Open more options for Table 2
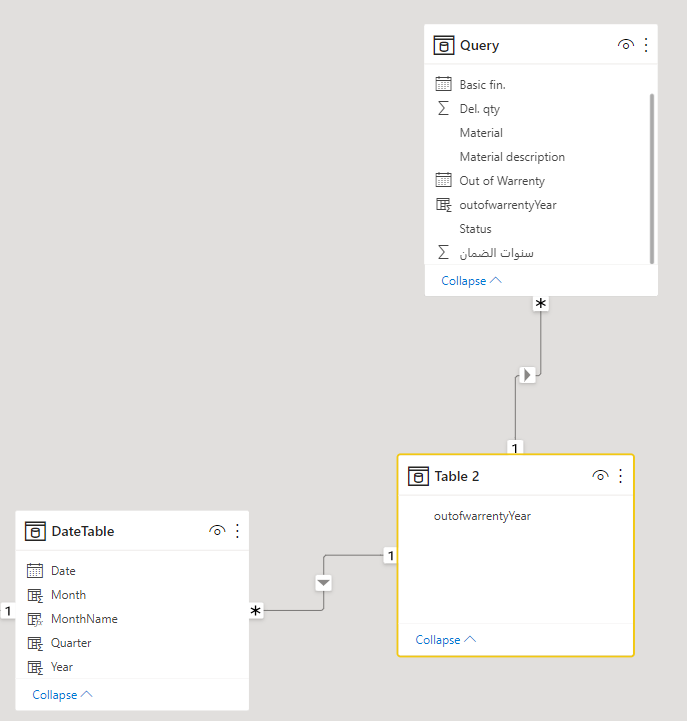This screenshot has width=687, height=721. click(620, 476)
